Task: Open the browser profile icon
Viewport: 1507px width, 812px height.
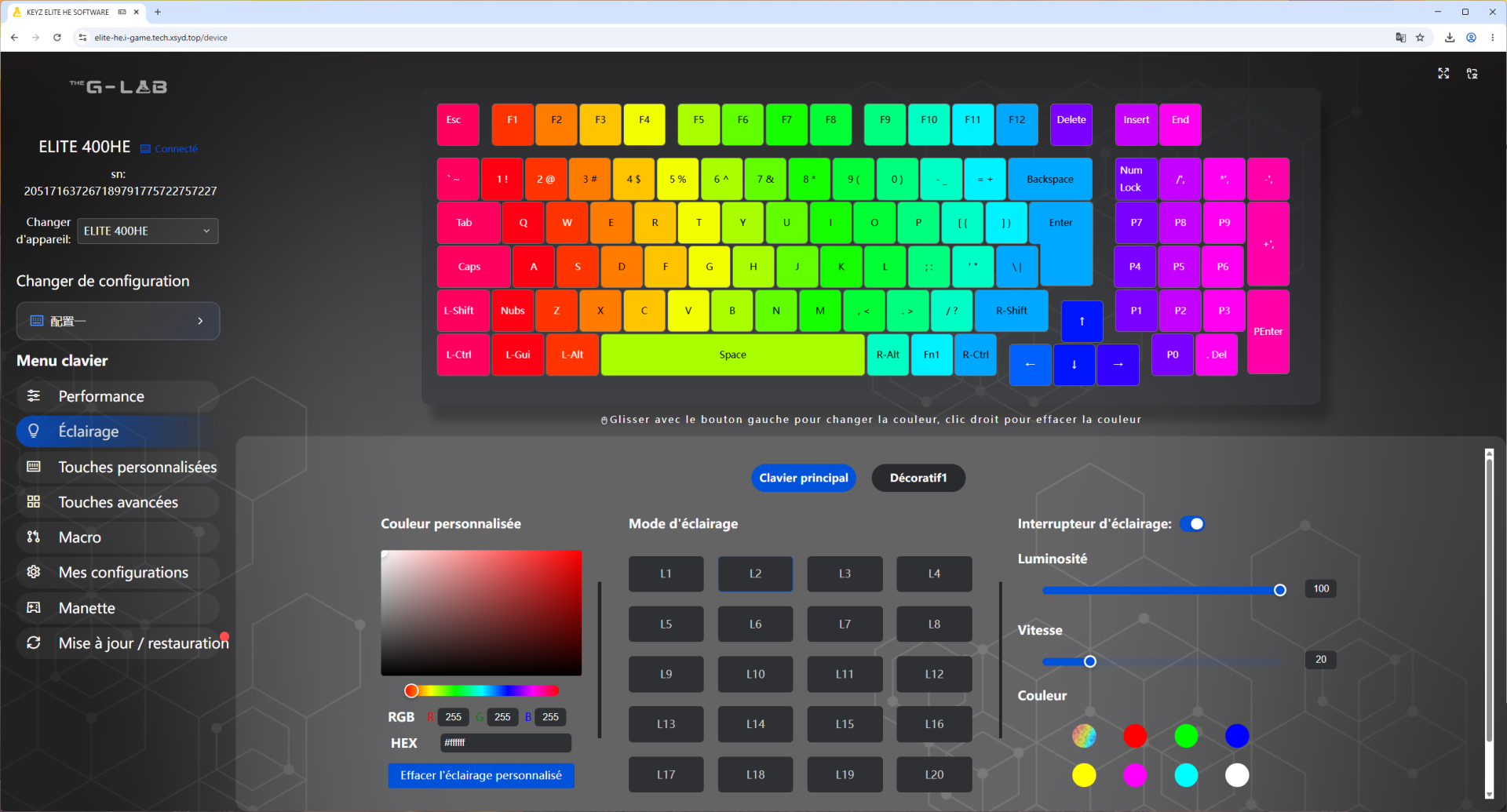Action: click(1472, 38)
